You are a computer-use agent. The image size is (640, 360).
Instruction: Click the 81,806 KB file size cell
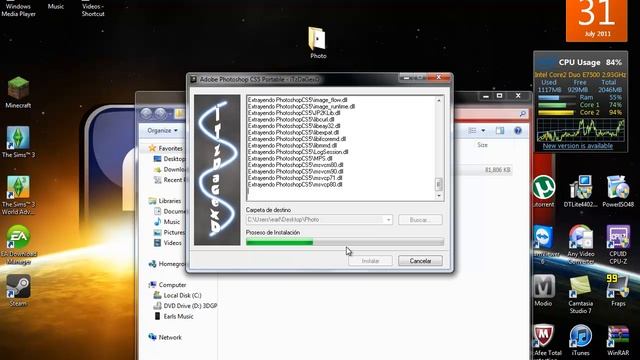coord(497,170)
